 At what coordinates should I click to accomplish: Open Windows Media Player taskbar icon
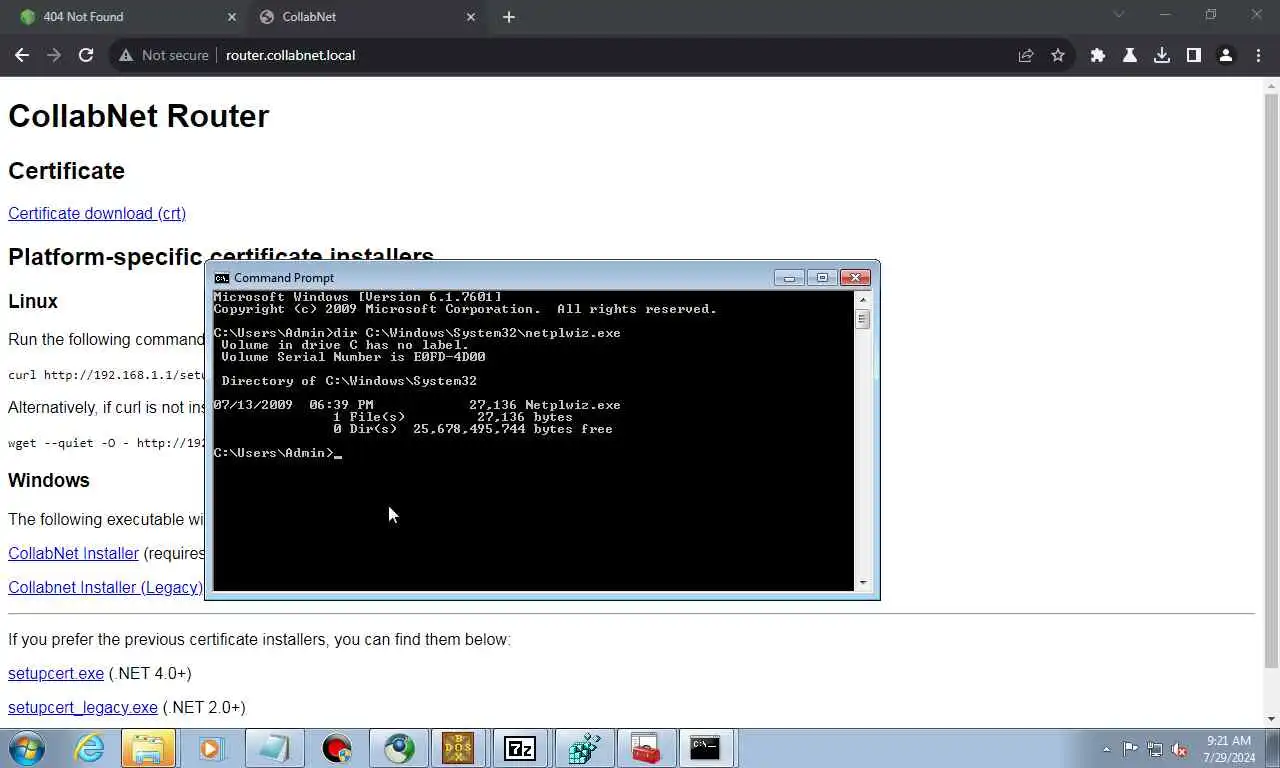click(211, 748)
